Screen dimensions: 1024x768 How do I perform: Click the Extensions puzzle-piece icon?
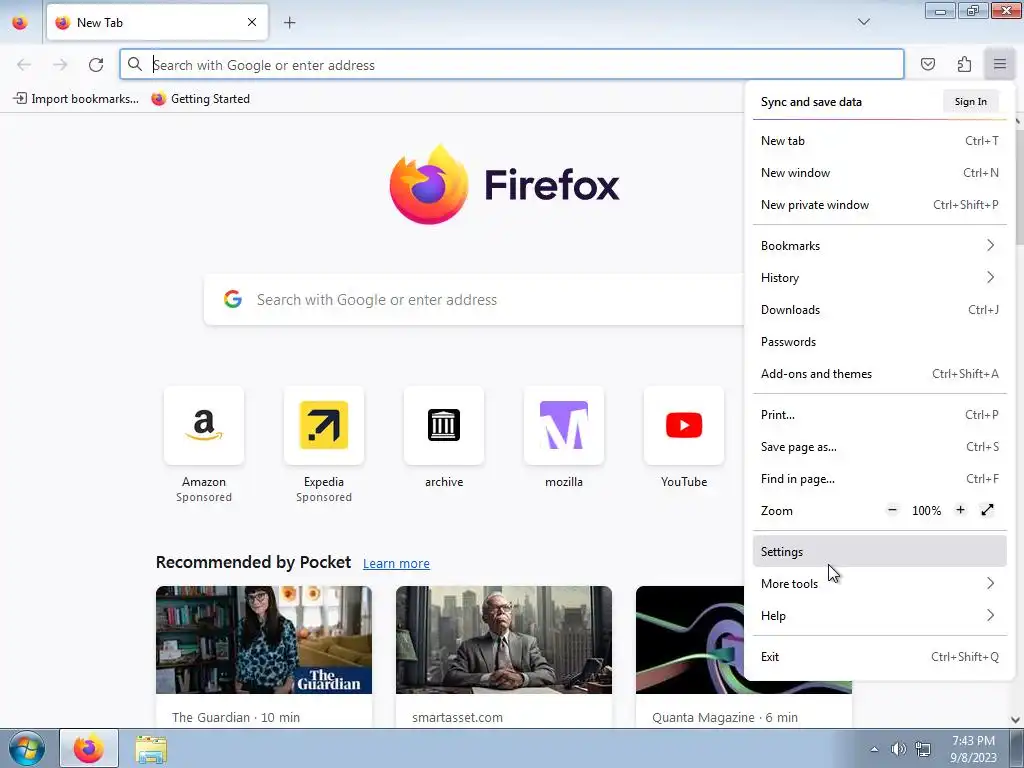click(964, 64)
